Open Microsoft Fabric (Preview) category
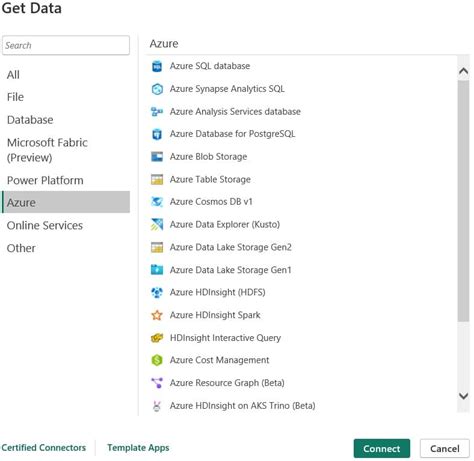The width and height of the screenshot is (474, 461). [x=66, y=150]
